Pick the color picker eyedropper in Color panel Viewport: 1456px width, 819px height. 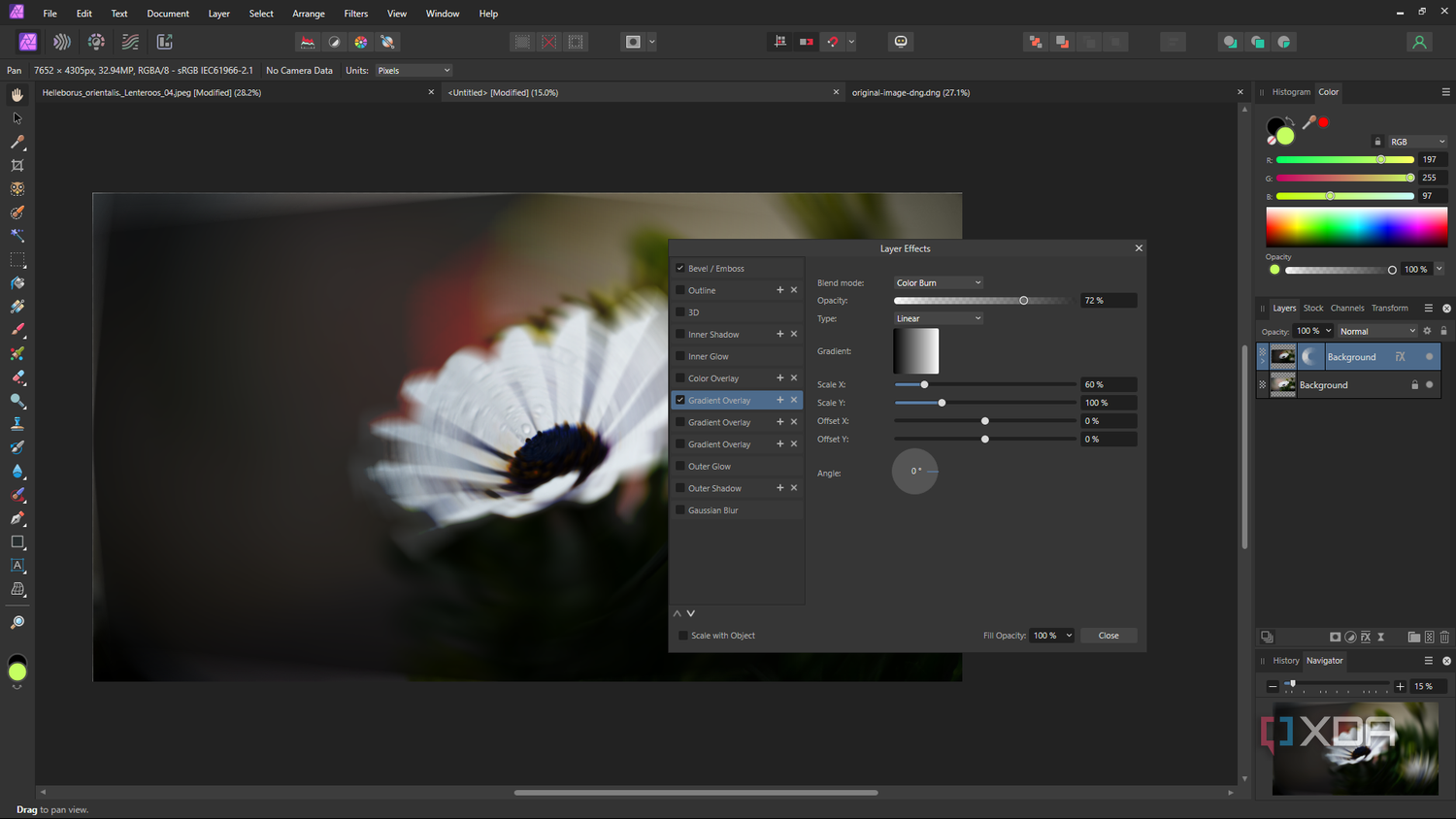coord(1309,122)
